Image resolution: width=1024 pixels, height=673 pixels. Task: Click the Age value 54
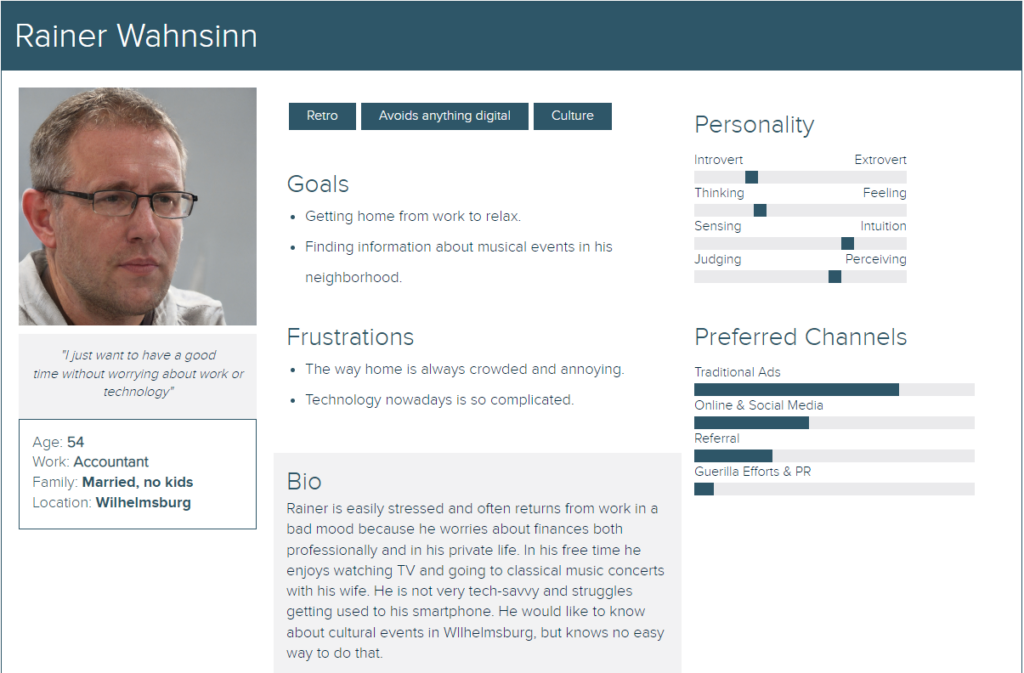click(x=75, y=442)
